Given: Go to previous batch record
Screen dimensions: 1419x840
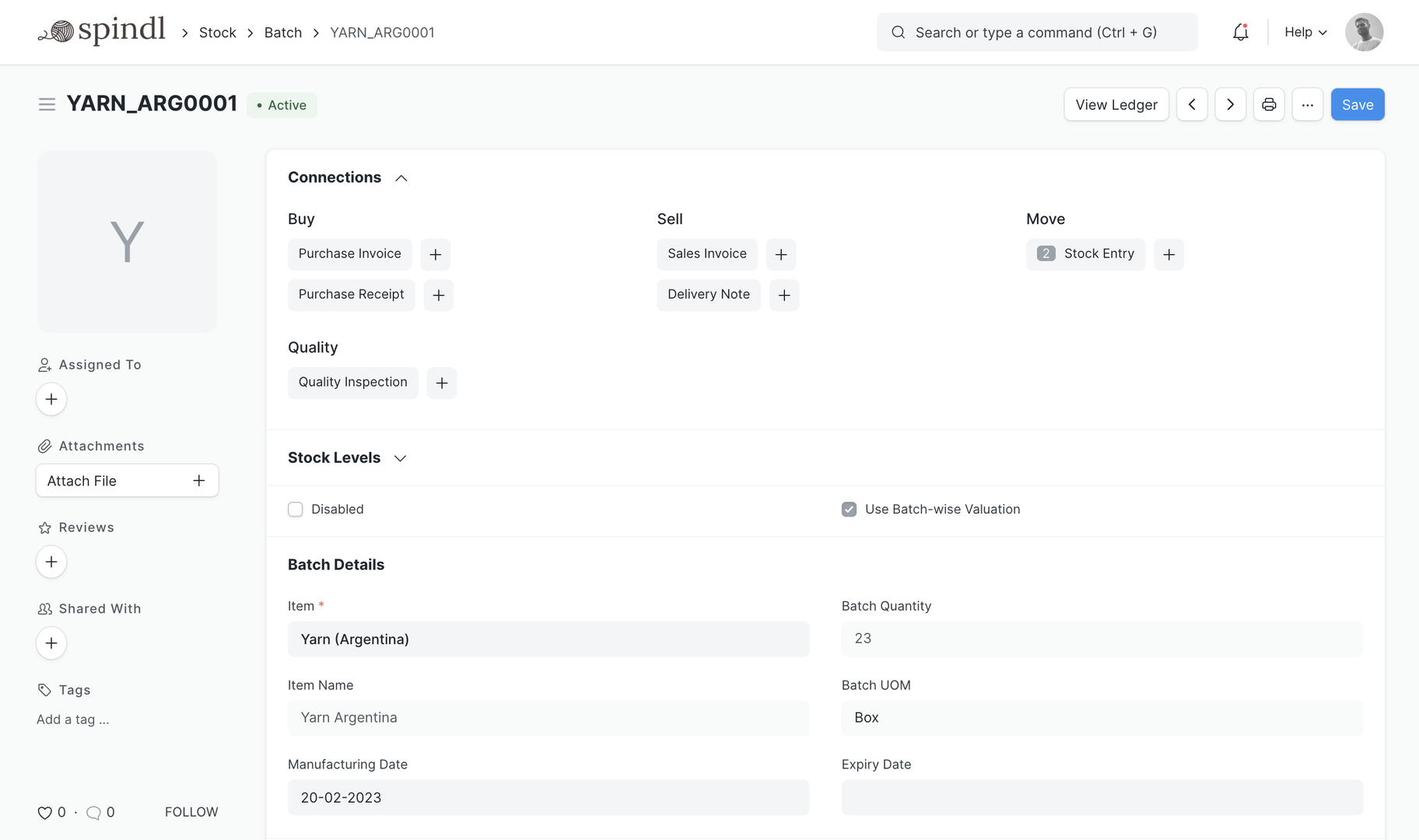Looking at the screenshot, I should pos(1192,104).
